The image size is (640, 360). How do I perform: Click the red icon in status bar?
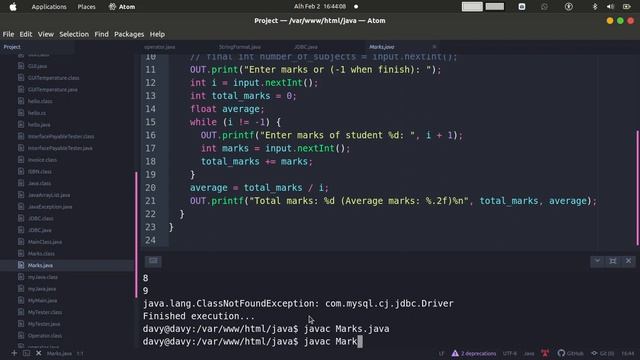(545, 353)
